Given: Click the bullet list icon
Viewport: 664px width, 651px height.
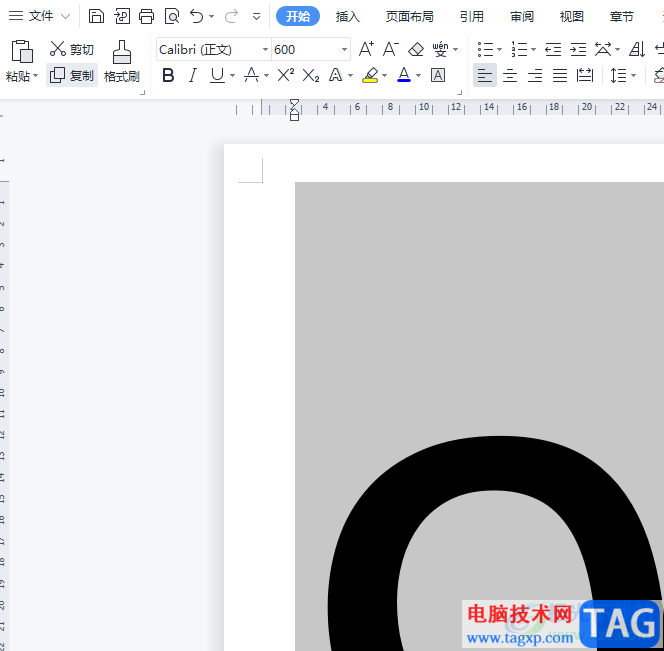Looking at the screenshot, I should pyautogui.click(x=486, y=50).
